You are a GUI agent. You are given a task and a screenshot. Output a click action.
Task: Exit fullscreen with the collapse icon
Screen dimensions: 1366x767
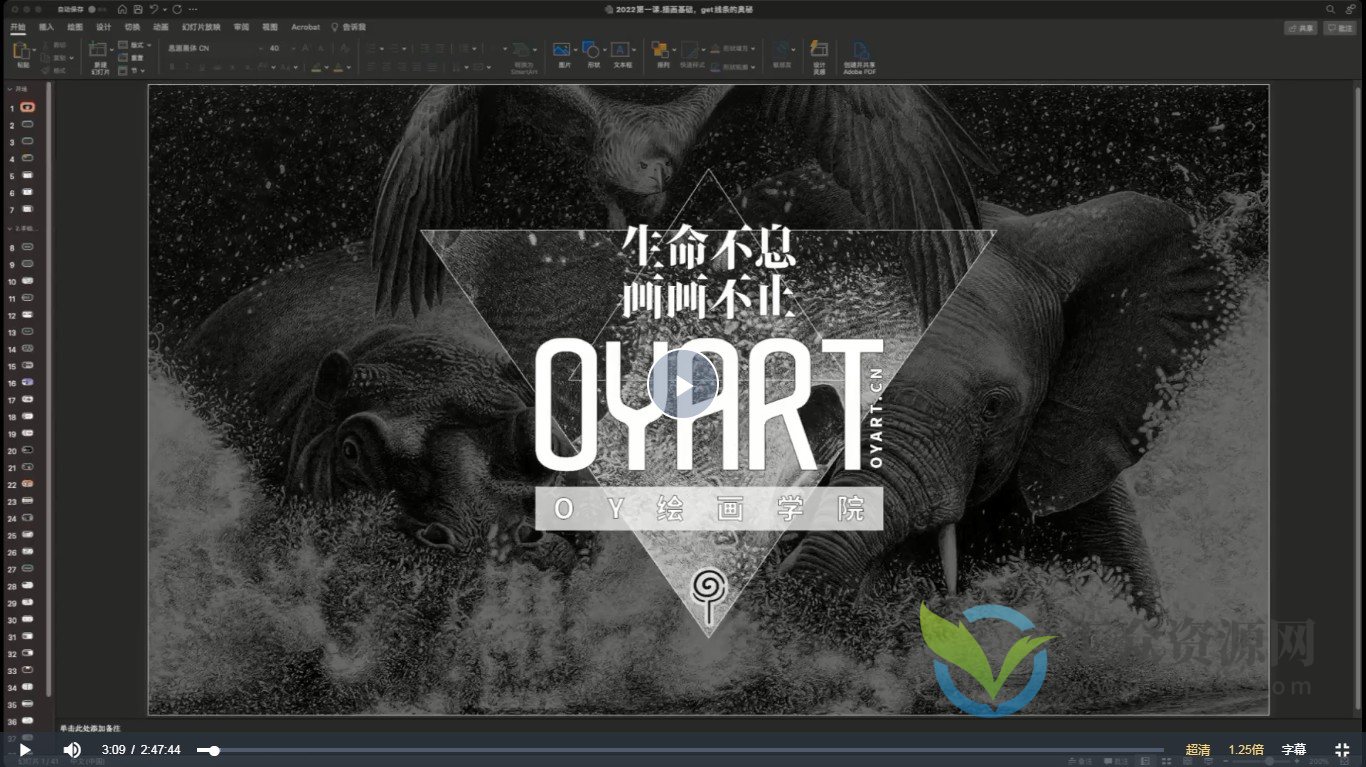pyautogui.click(x=1342, y=749)
